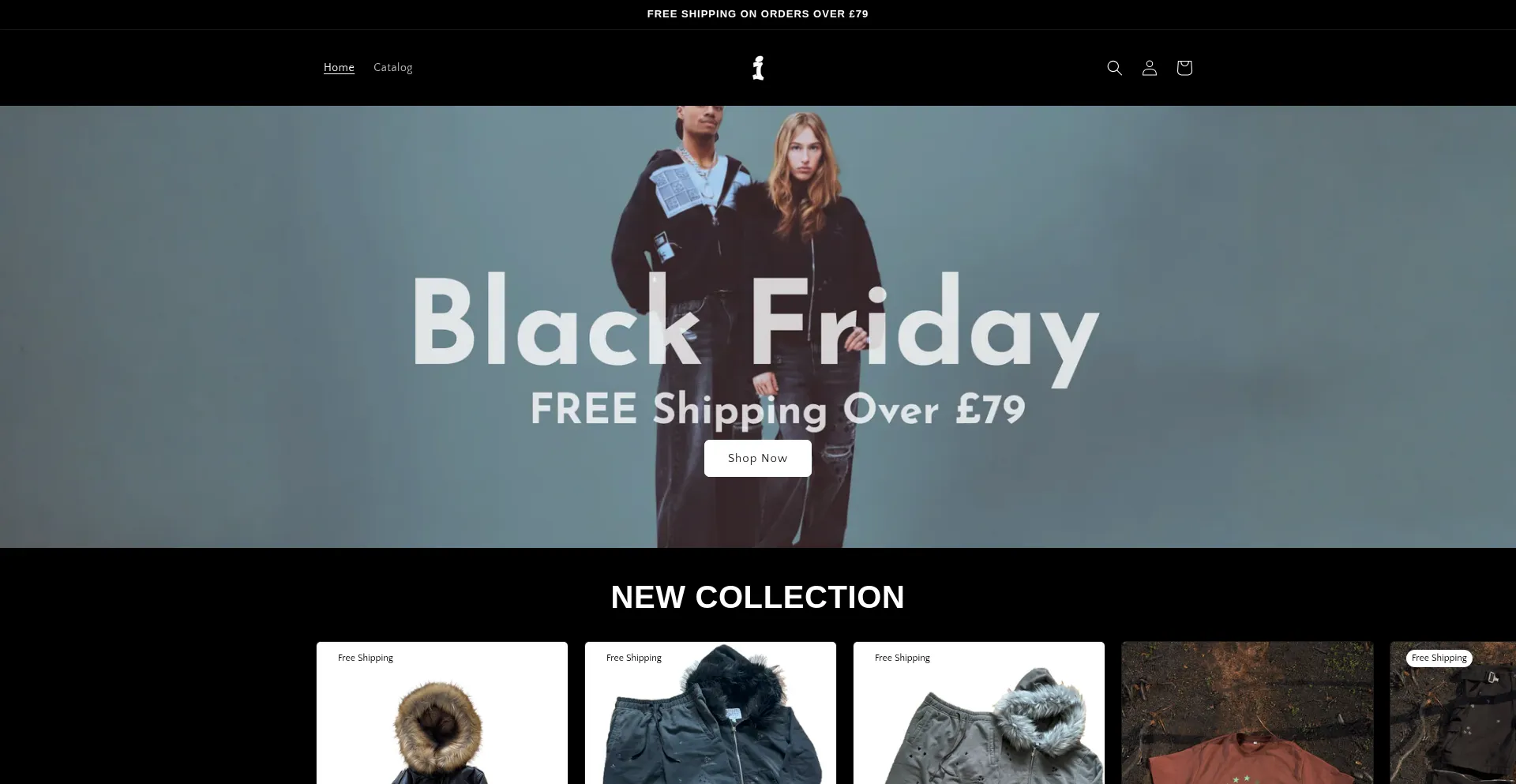Open the Catalog menu item
Viewport: 1516px width, 784px height.
[392, 68]
